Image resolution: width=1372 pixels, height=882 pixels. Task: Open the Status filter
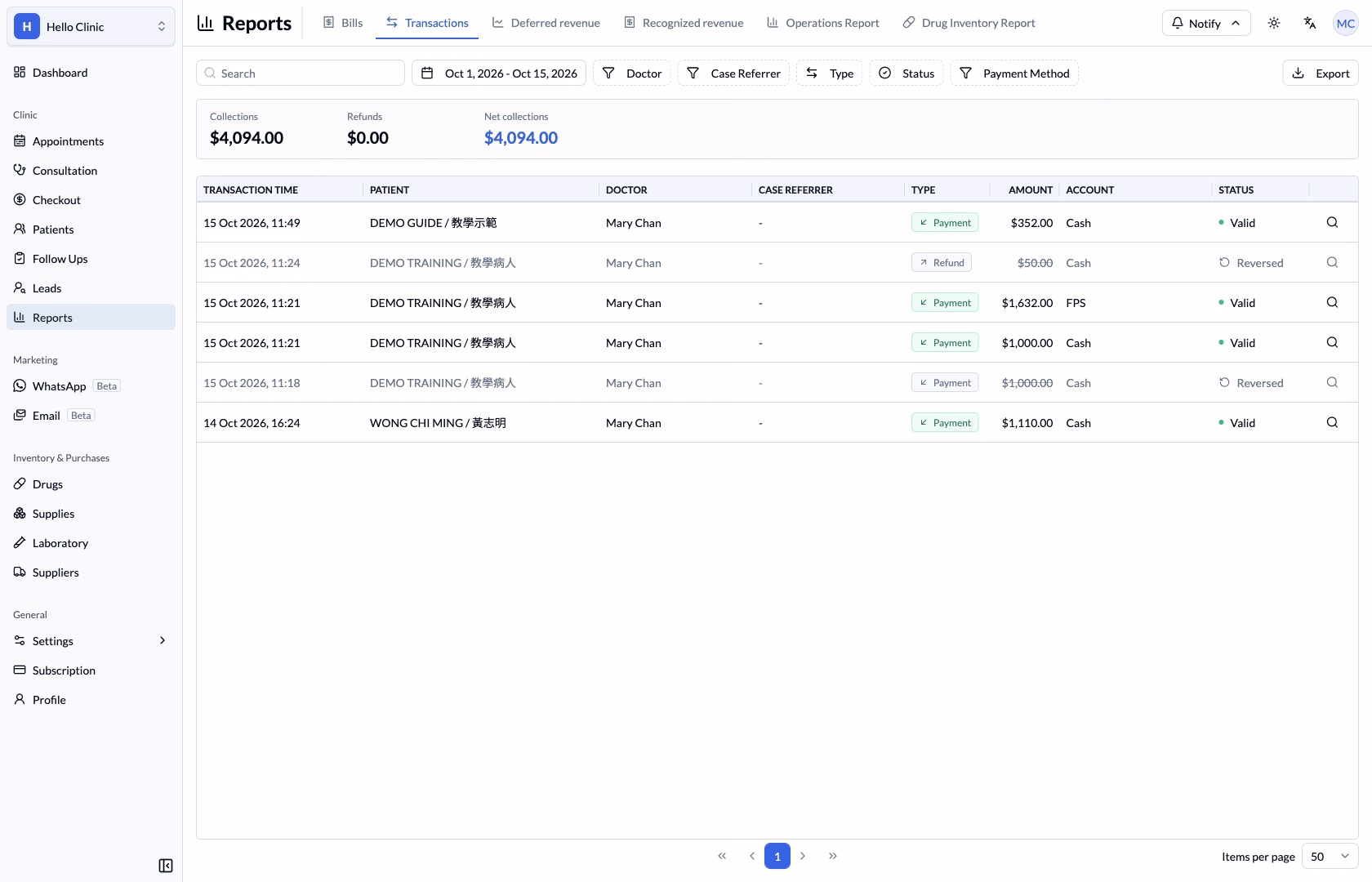[906, 73]
